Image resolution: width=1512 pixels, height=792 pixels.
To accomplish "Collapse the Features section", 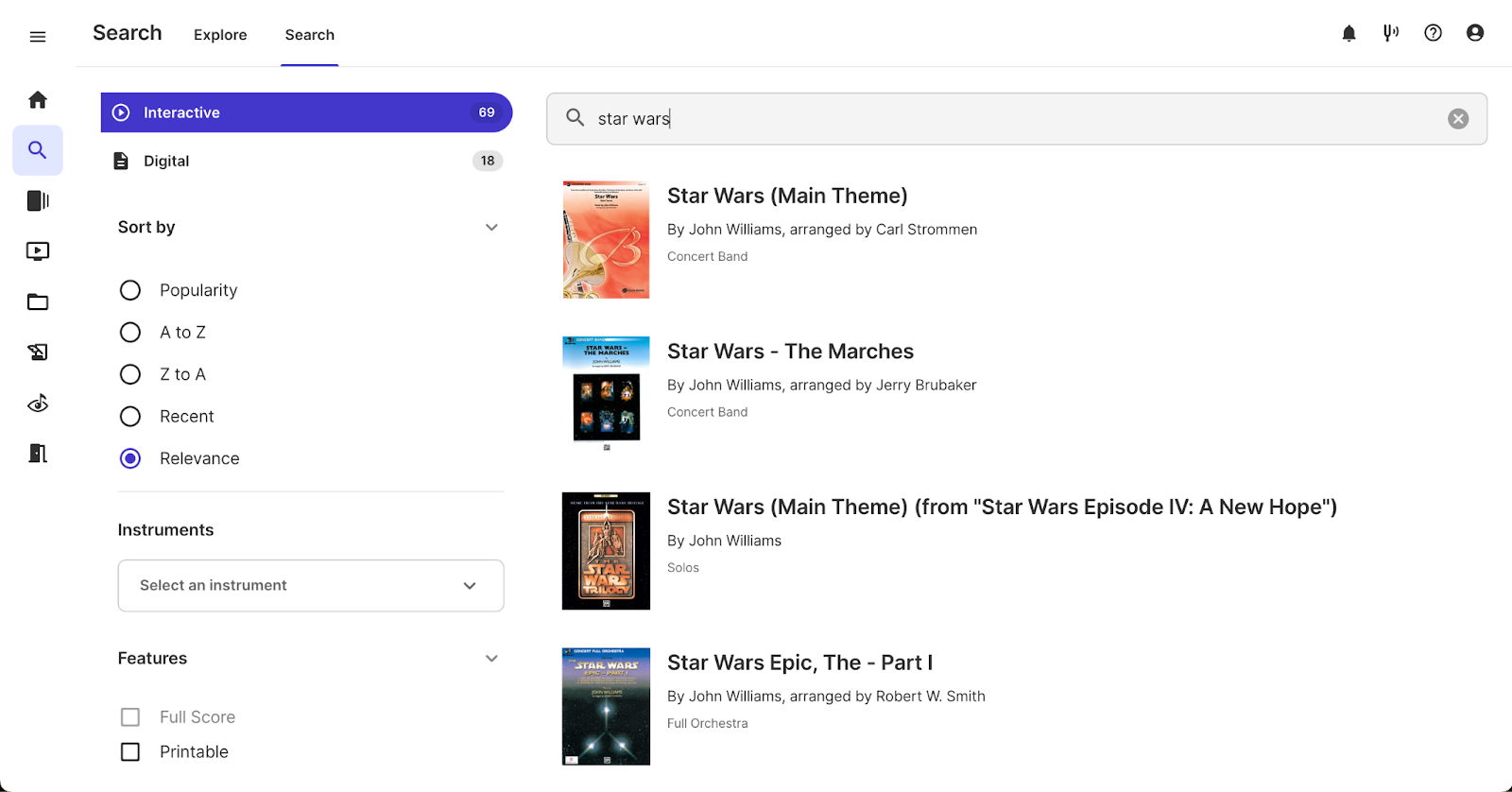I will tap(491, 659).
